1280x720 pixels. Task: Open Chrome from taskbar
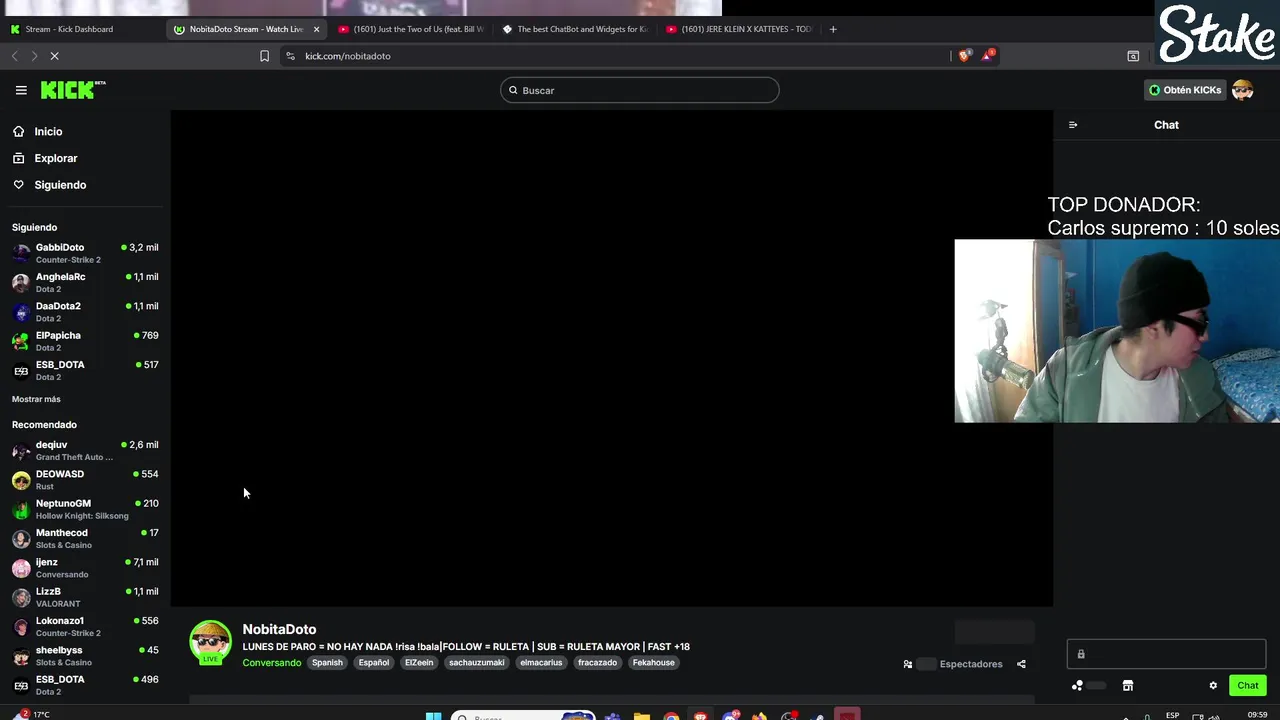(671, 716)
